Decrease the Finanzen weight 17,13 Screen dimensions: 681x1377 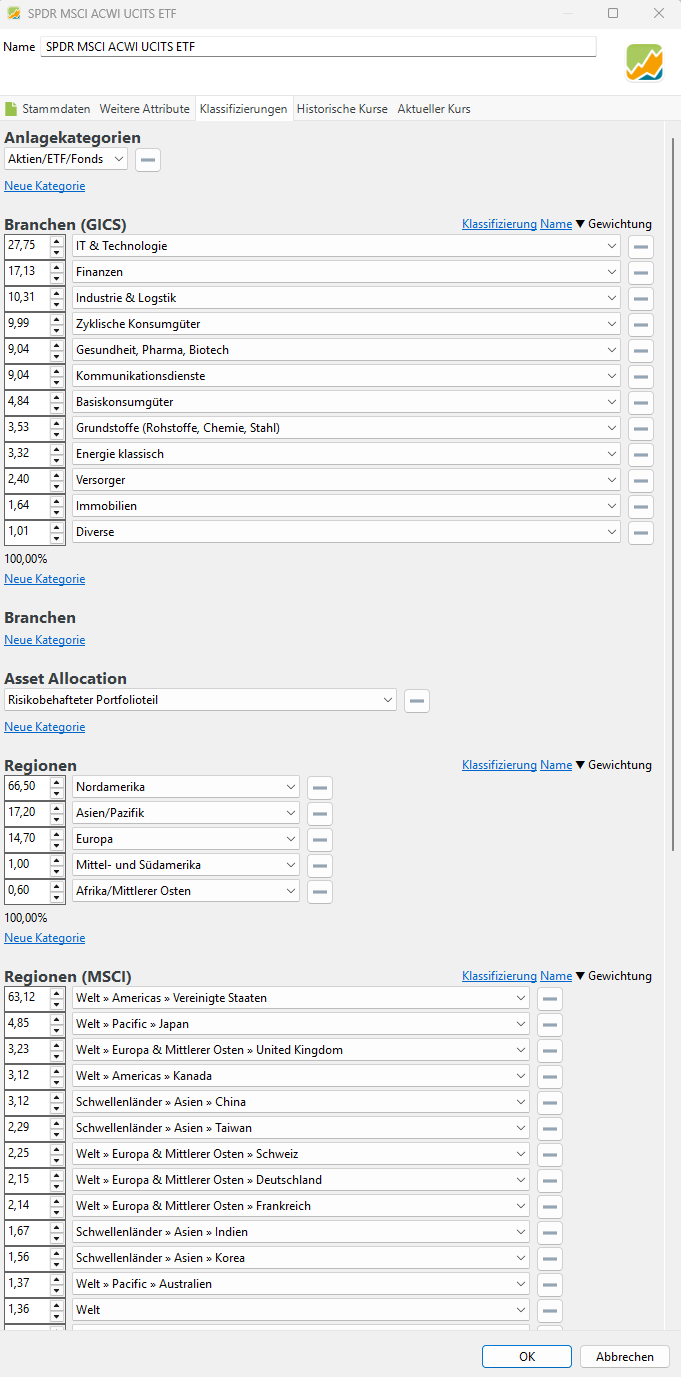click(x=57, y=278)
